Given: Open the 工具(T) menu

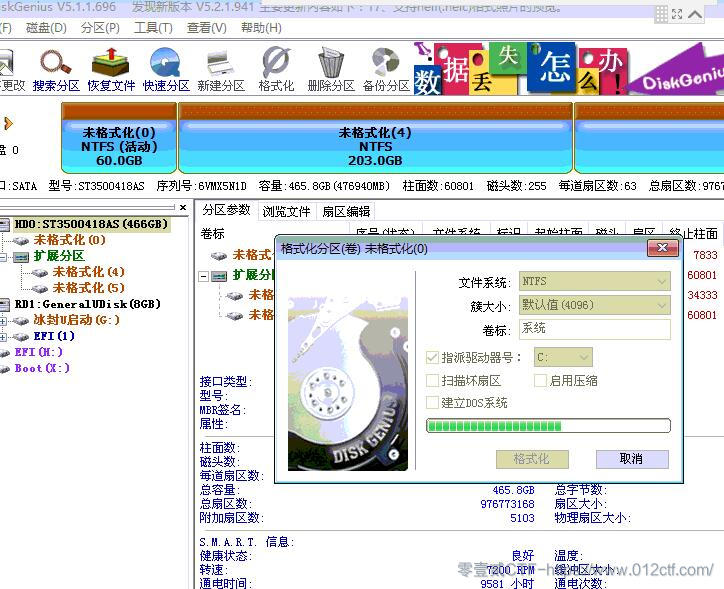Looking at the screenshot, I should [x=153, y=28].
